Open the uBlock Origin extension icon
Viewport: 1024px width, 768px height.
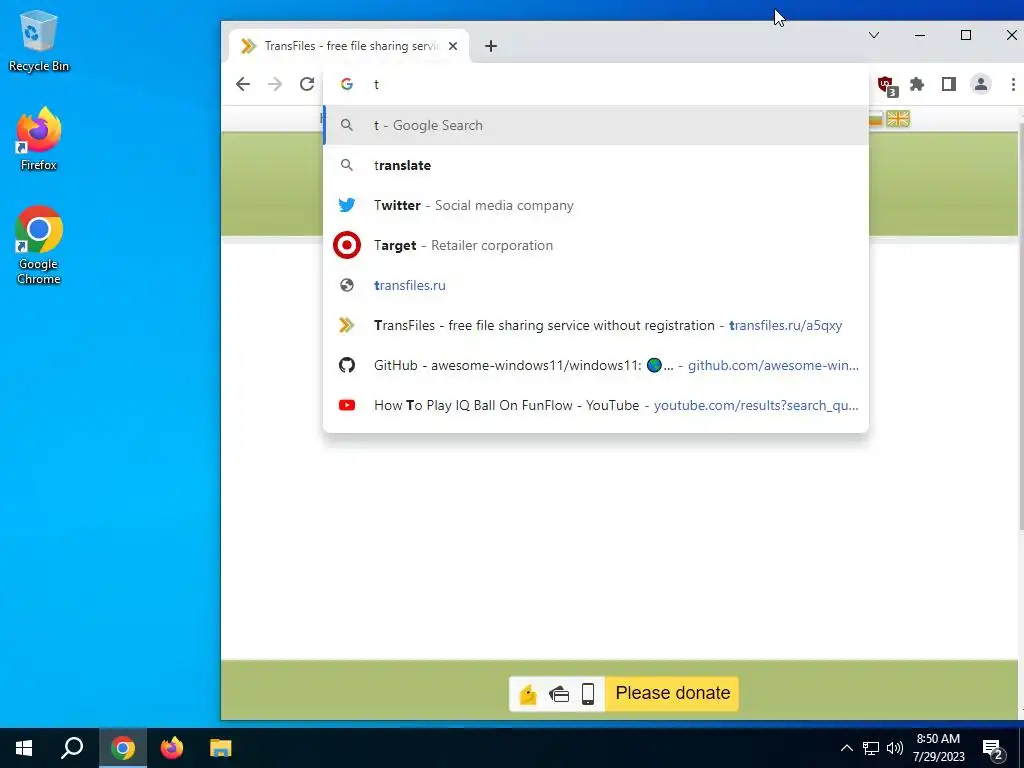pos(887,85)
